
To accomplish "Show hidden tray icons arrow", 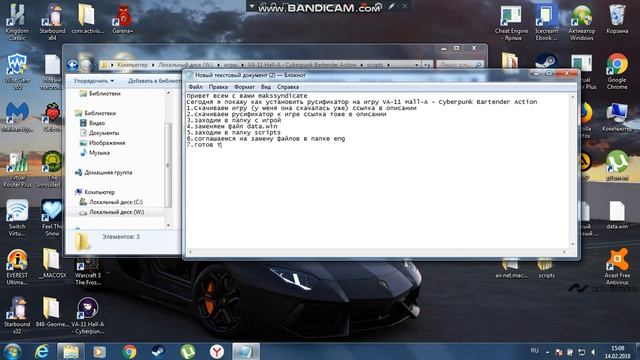I will click(547, 352).
